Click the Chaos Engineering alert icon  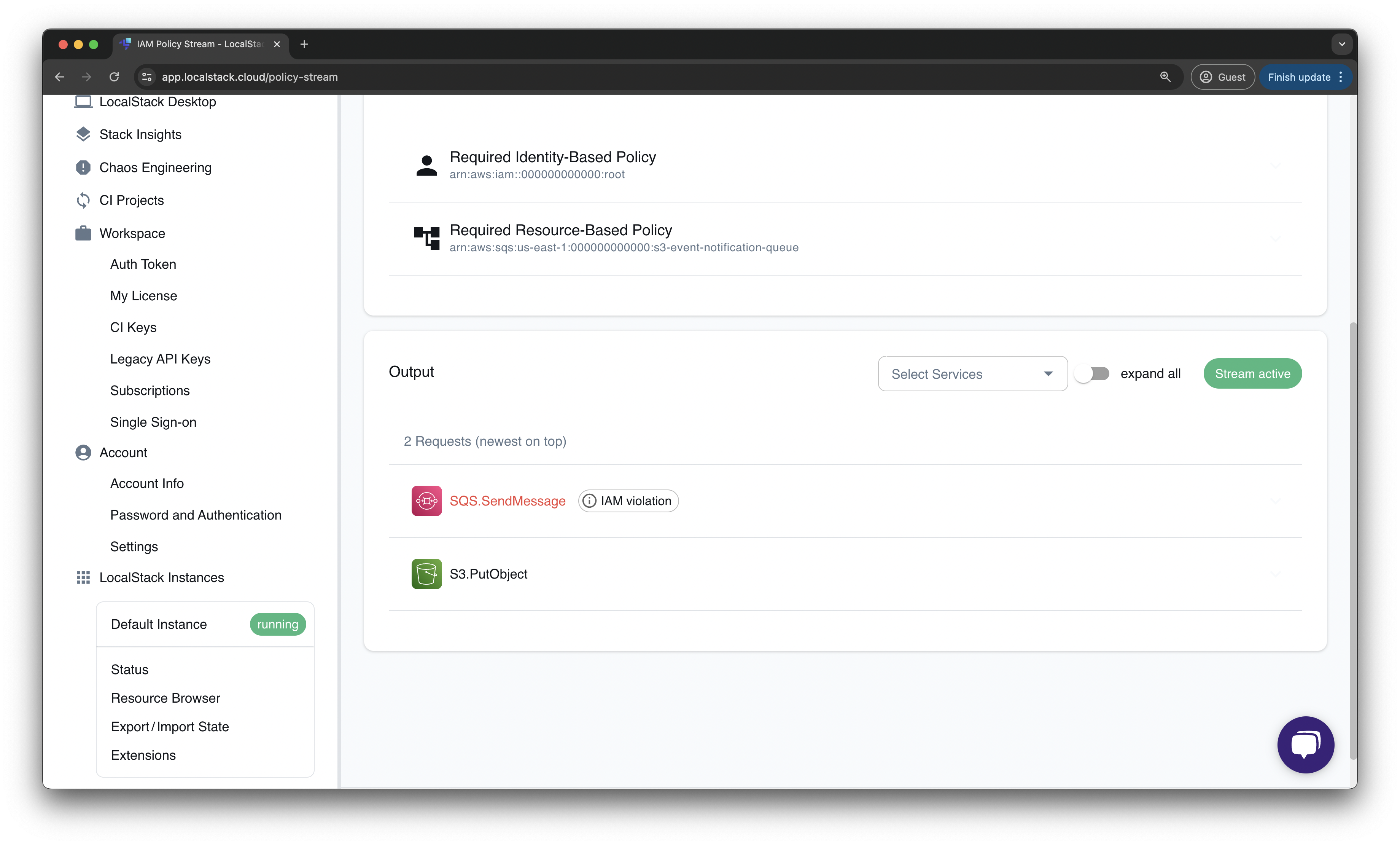pos(83,167)
